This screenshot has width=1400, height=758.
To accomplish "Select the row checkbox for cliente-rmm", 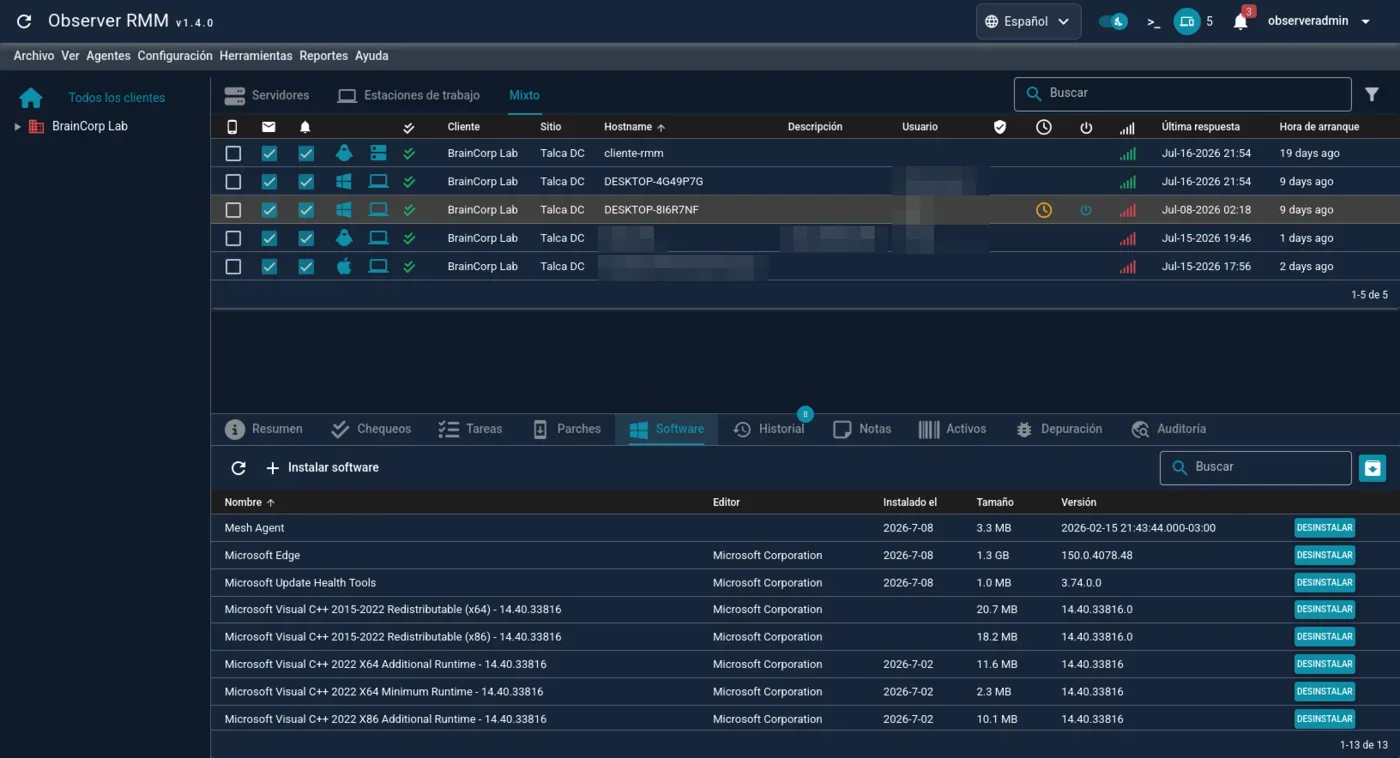I will 233,154.
